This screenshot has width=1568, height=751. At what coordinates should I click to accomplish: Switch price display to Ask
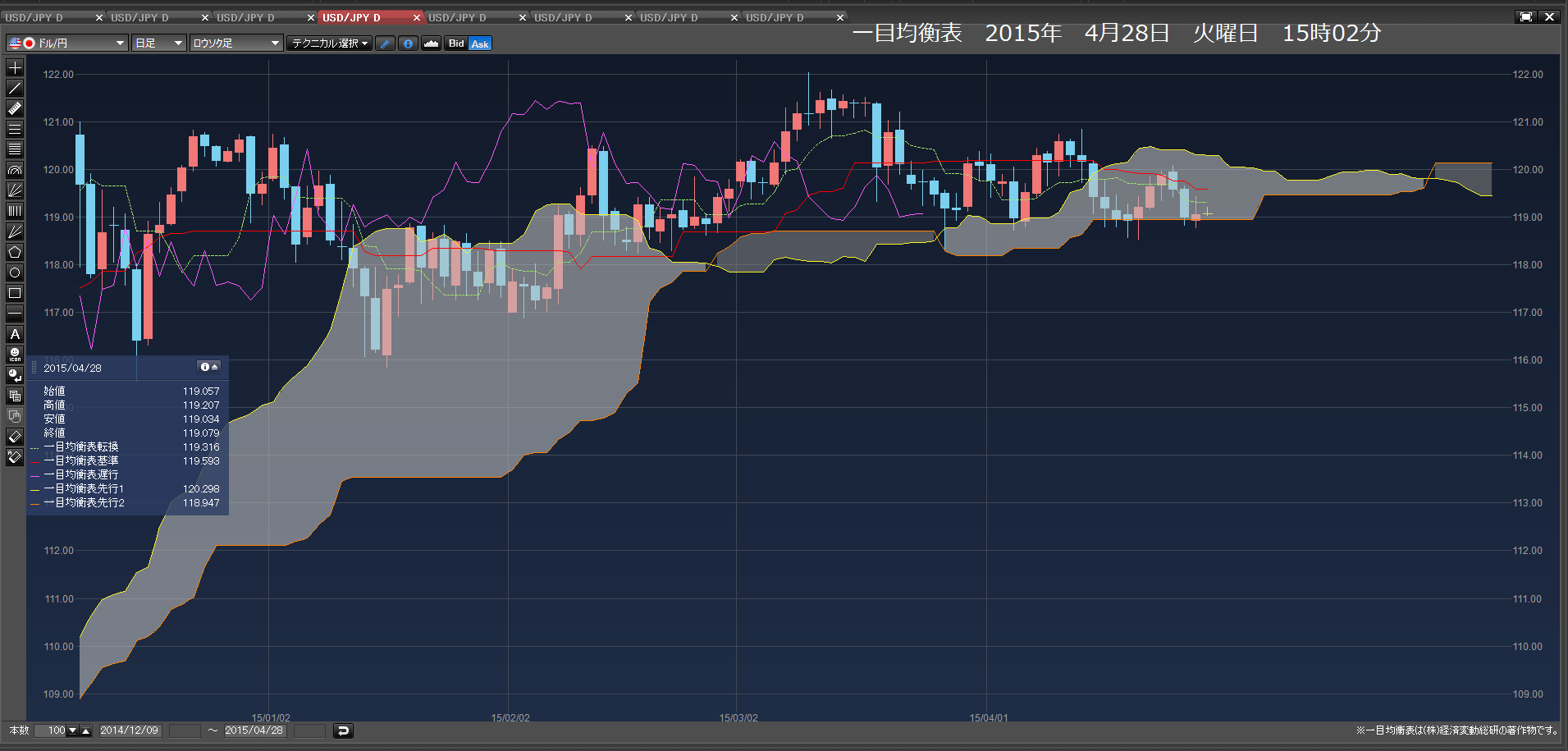point(480,44)
